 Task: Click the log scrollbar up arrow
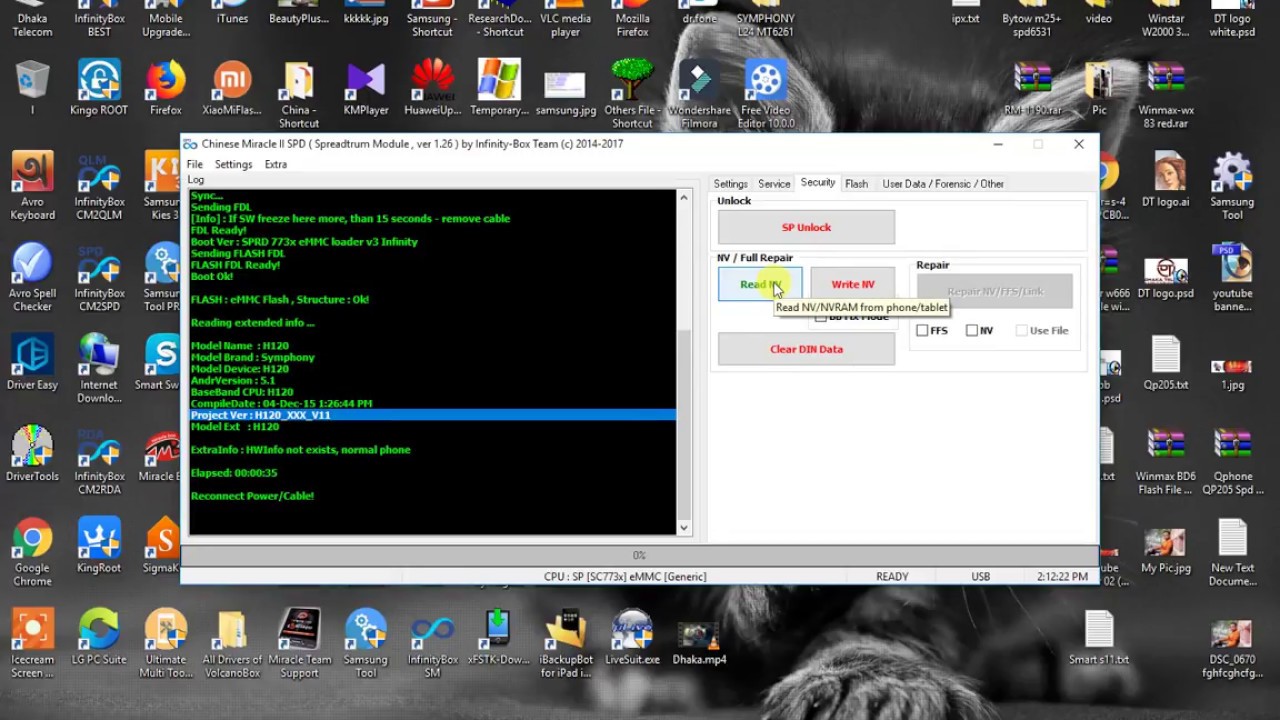click(x=684, y=197)
